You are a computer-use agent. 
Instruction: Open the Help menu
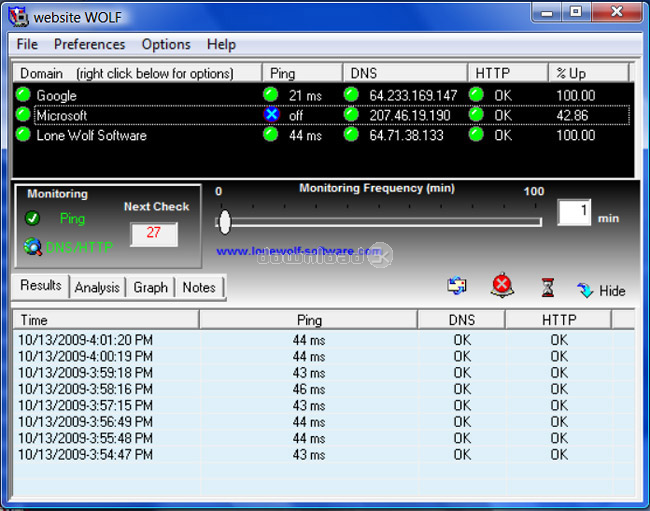point(221,44)
